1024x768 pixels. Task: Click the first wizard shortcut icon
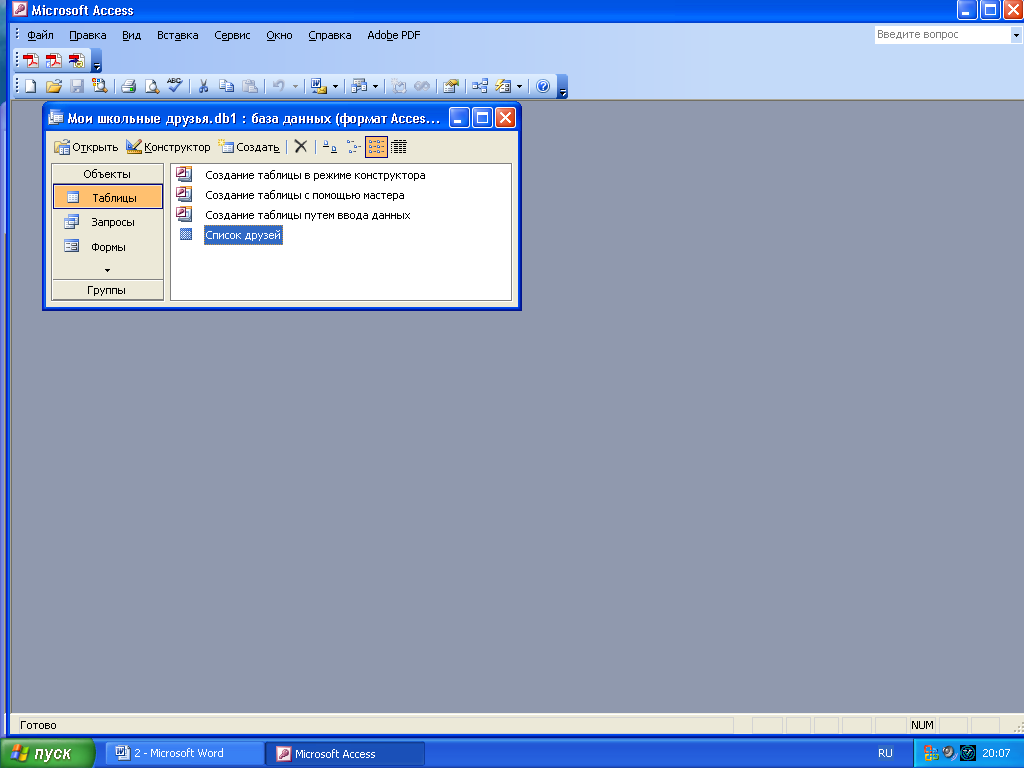click(184, 174)
